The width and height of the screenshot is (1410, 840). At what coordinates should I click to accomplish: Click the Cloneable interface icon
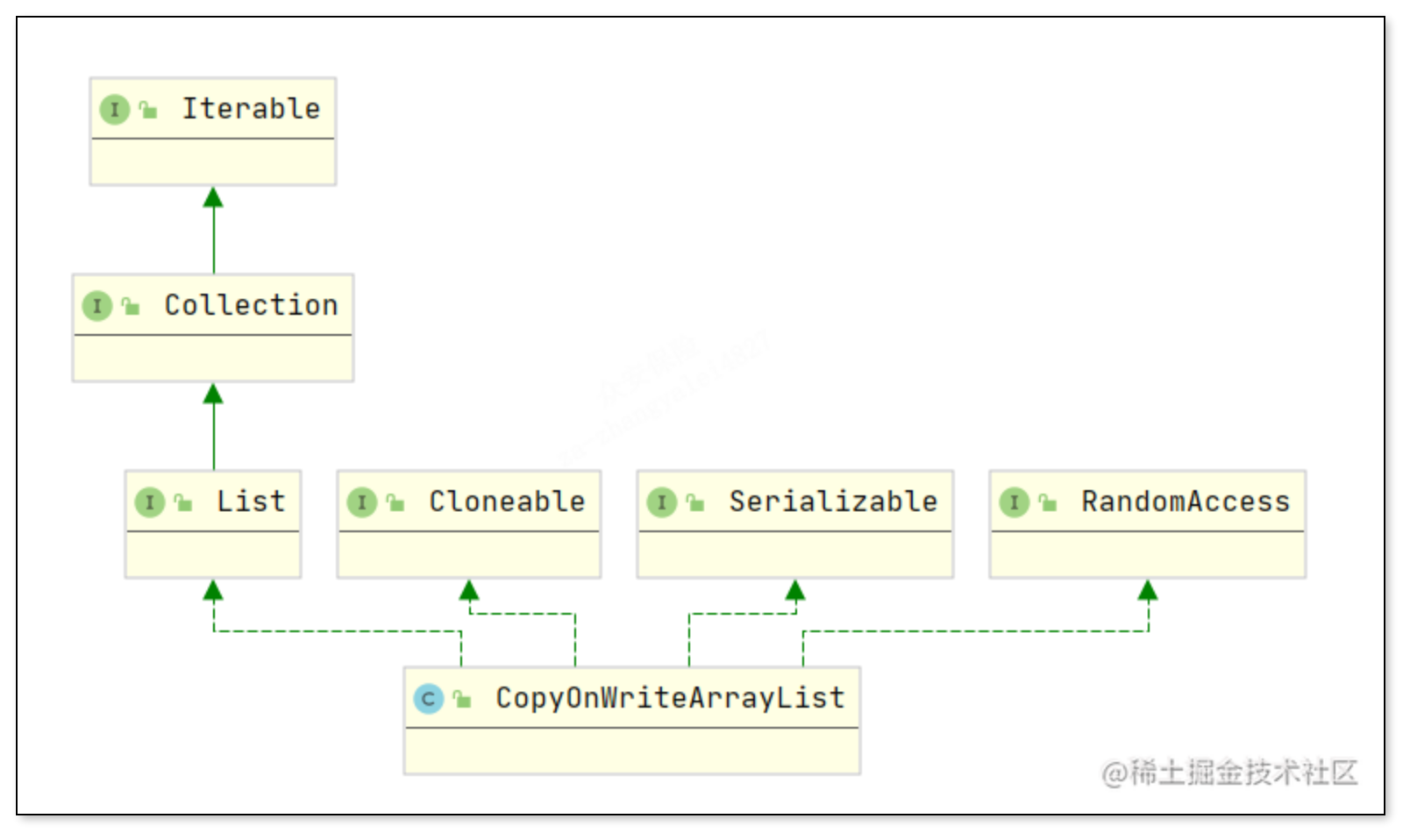point(362,502)
